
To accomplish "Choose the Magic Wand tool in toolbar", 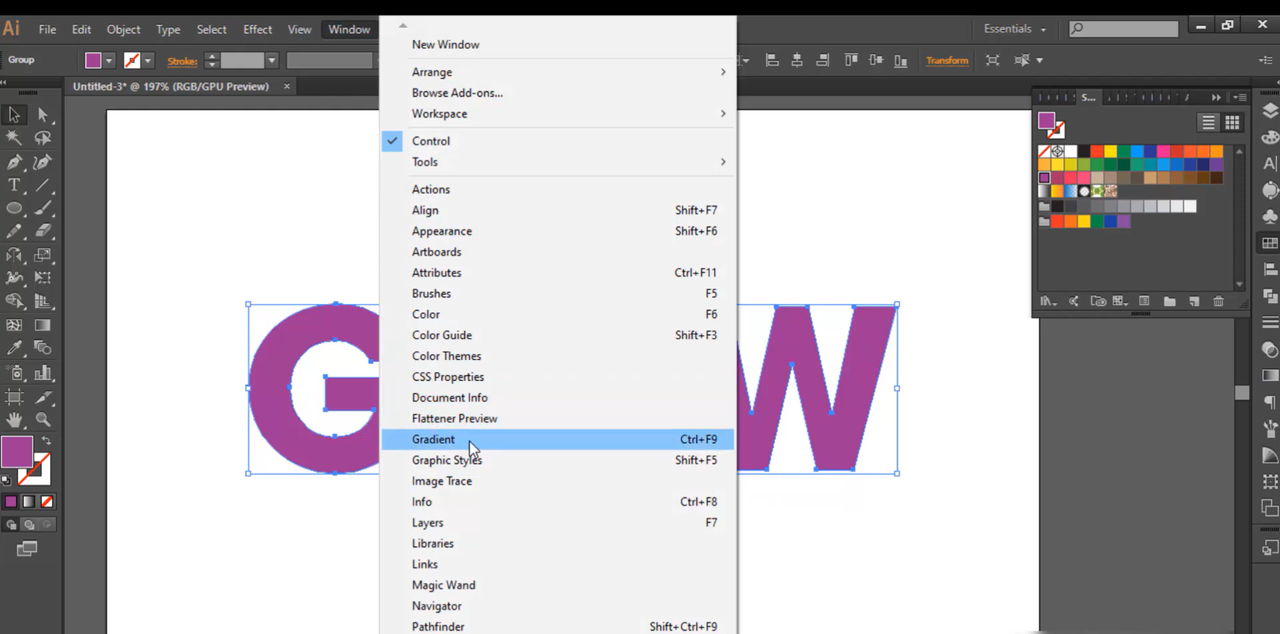I will click(14, 138).
